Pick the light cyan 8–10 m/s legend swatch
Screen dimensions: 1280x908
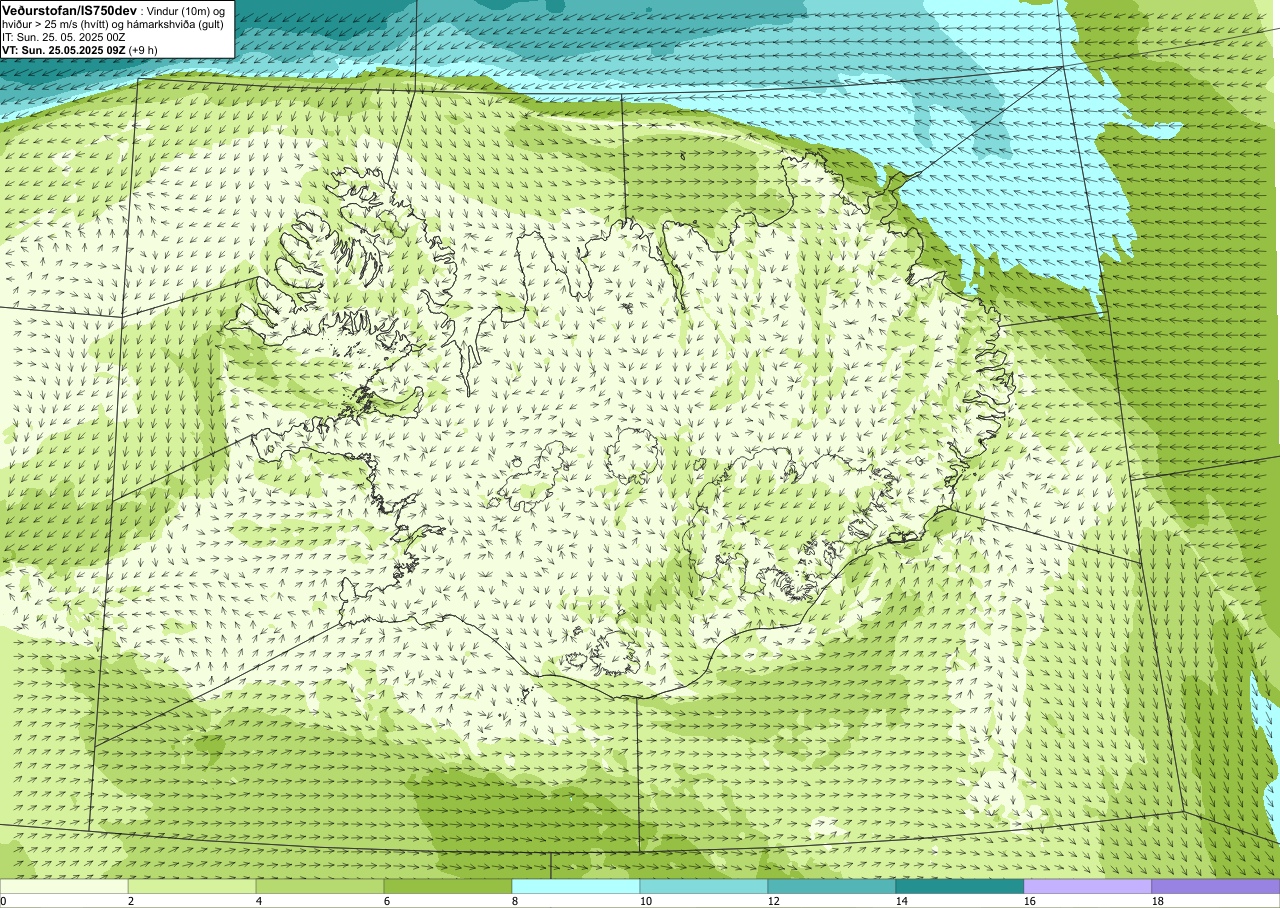pos(576,886)
